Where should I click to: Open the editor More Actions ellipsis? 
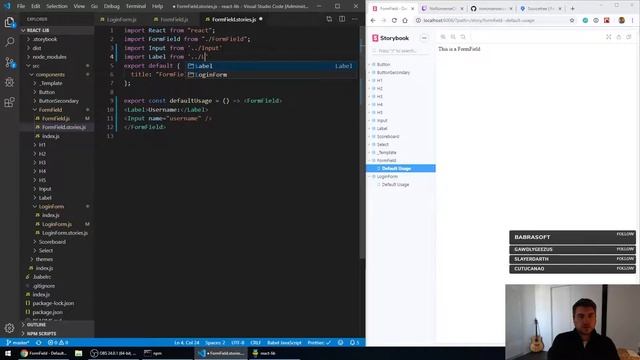[x=355, y=19]
